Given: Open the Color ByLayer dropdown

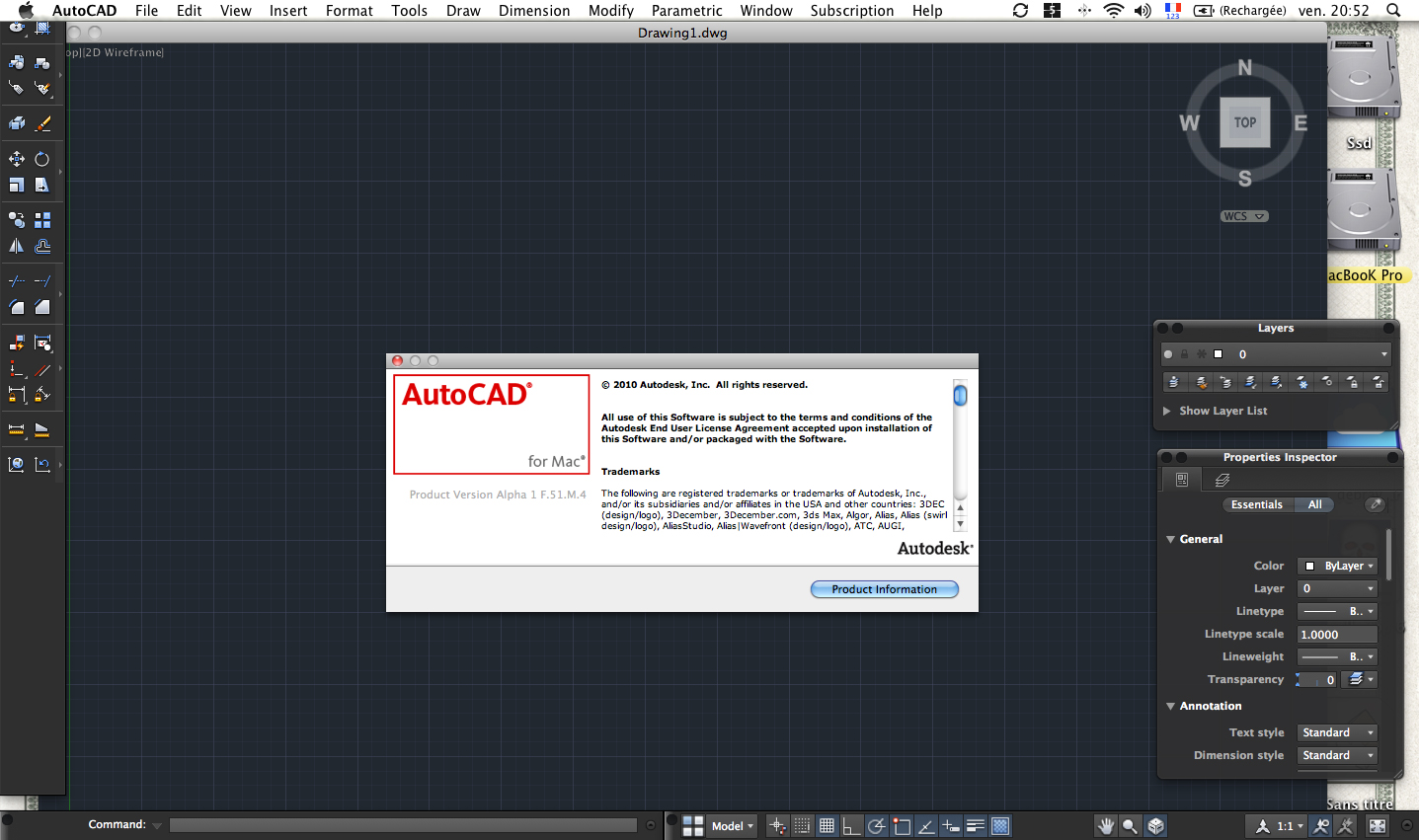Looking at the screenshot, I should click(1337, 566).
